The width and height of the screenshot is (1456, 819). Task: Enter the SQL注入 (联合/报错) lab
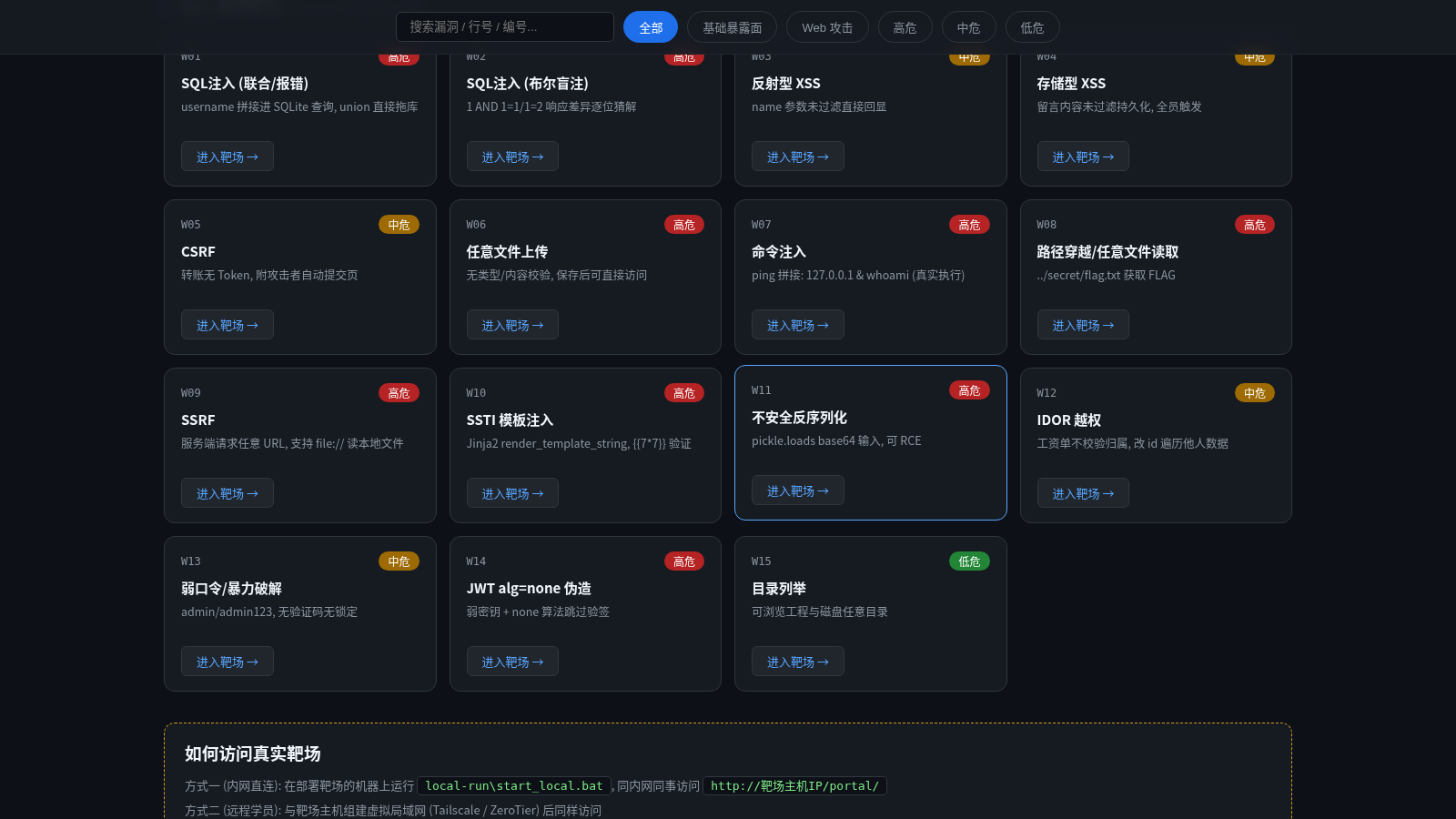(227, 157)
